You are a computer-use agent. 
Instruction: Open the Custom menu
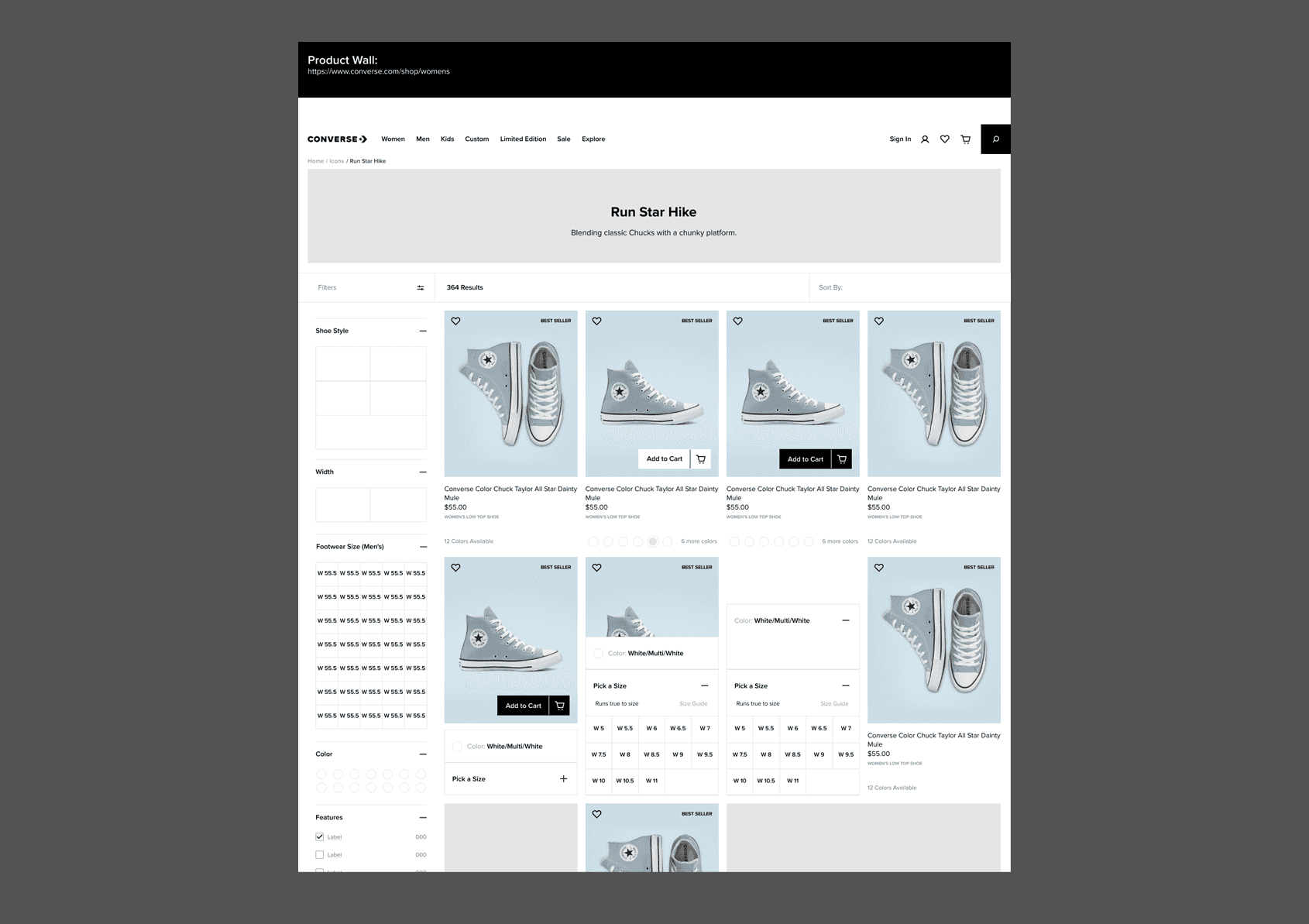click(x=477, y=139)
